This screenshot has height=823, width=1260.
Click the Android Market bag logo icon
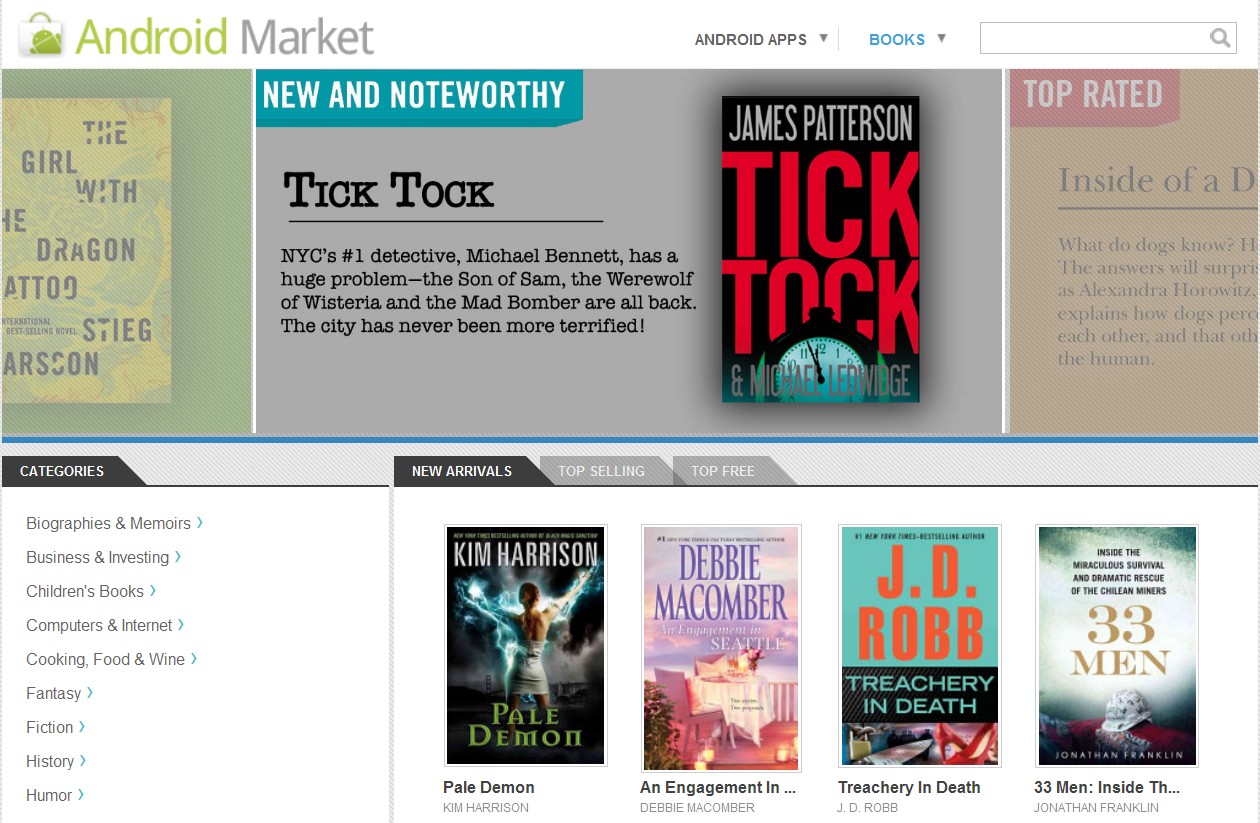pos(43,36)
